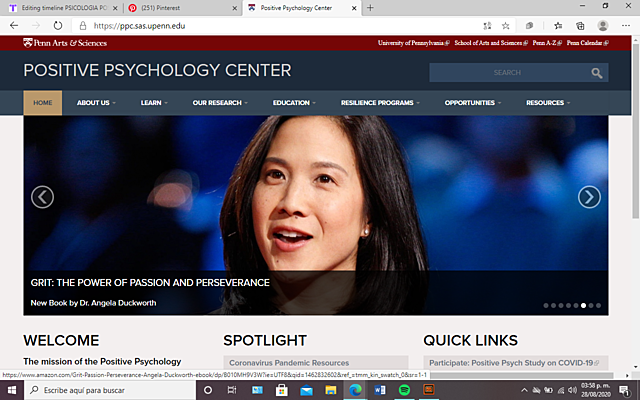Viewport: 640px width, 400px height.
Task: Switch to the Pinterest browser tab
Action: [x=182, y=8]
